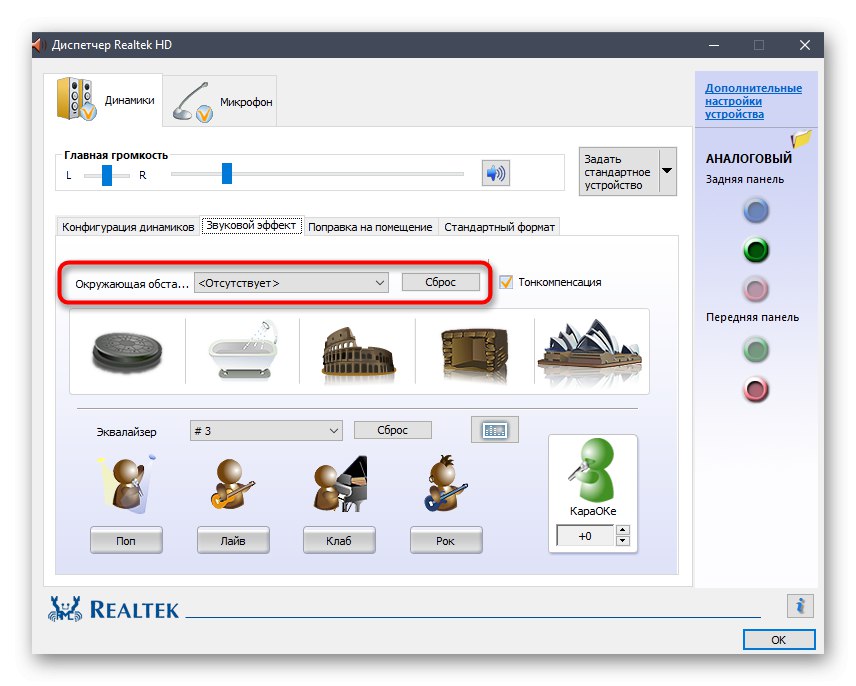Click the green rear panel jack

tap(756, 250)
